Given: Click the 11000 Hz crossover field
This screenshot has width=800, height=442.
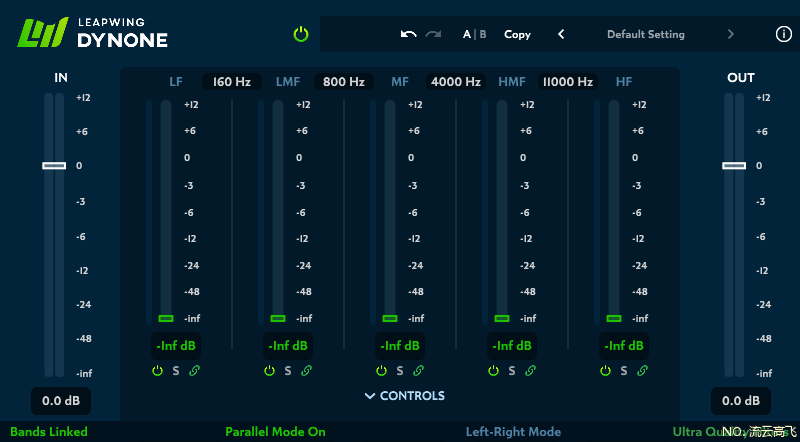Looking at the screenshot, I should (x=568, y=82).
